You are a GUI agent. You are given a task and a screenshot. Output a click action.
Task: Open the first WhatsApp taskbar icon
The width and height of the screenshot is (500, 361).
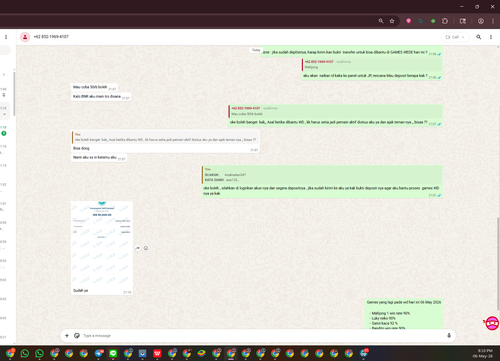[25, 353]
